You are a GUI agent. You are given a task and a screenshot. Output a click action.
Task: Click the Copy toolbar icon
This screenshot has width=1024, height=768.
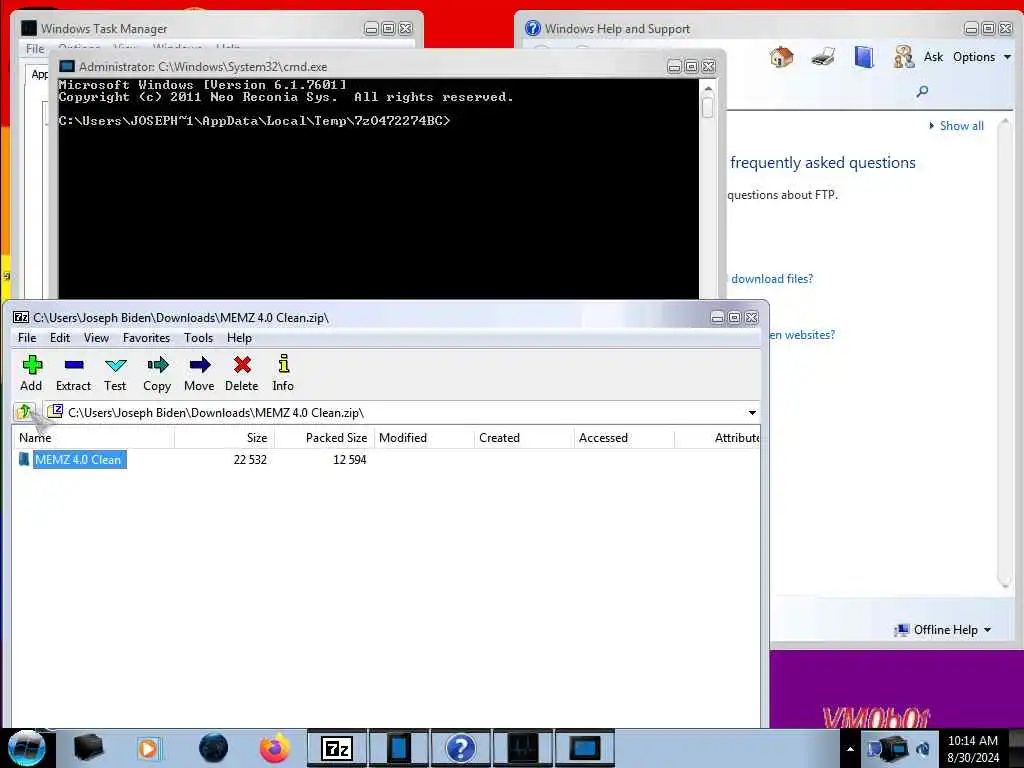point(157,373)
